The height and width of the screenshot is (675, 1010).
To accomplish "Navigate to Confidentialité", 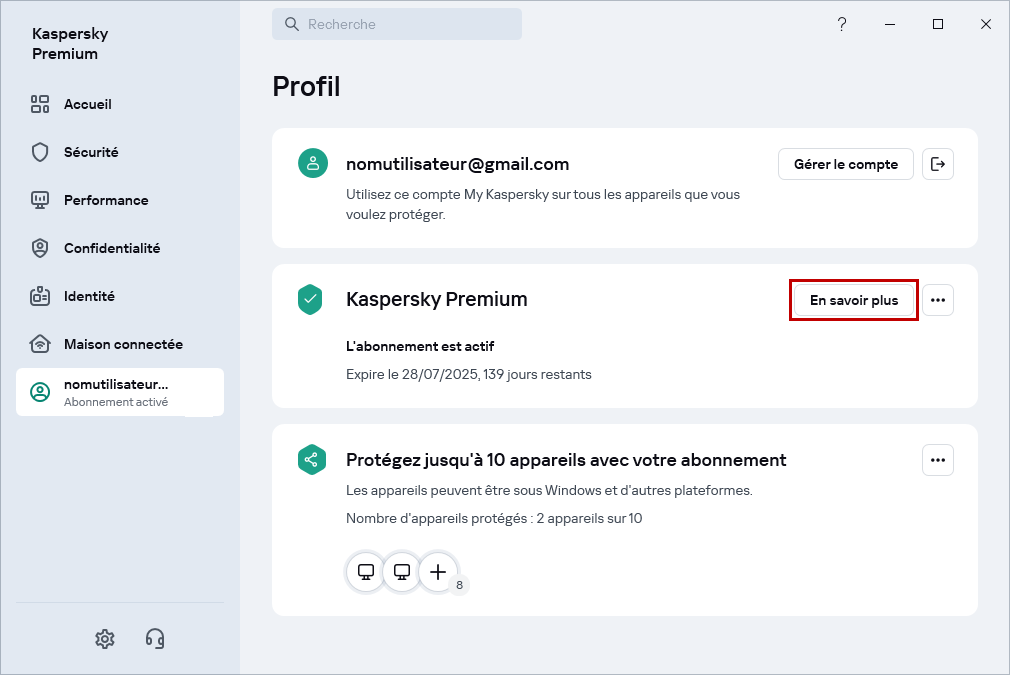I will tap(112, 248).
